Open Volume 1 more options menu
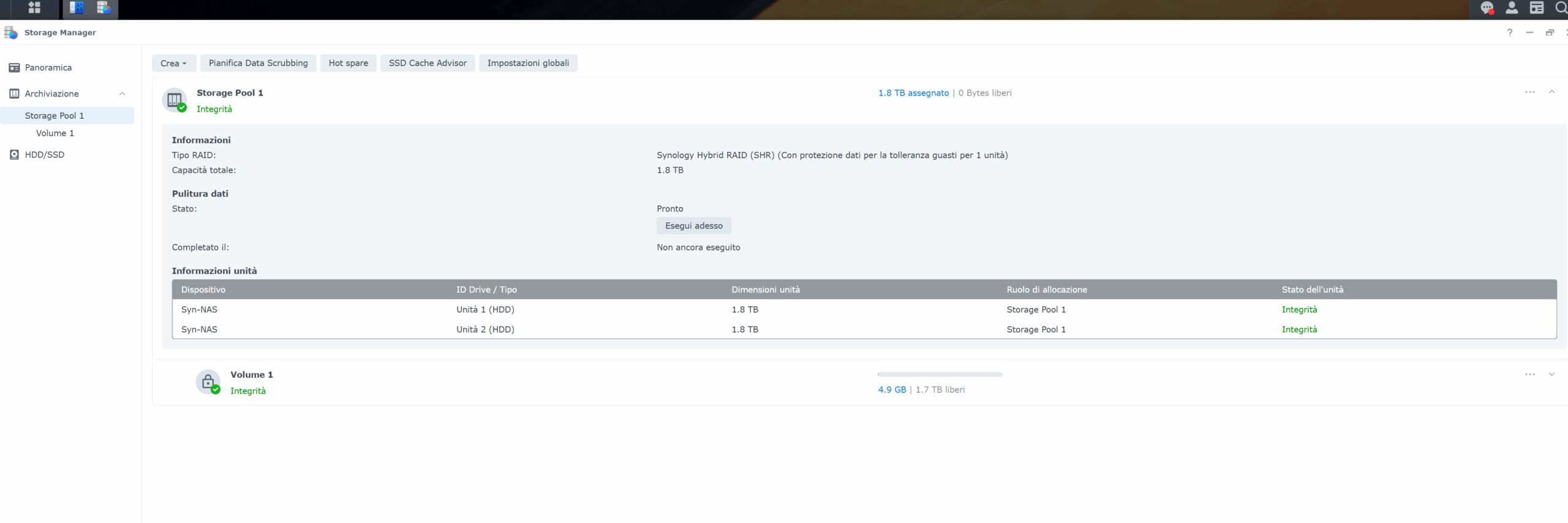Image resolution: width=1568 pixels, height=523 pixels. [x=1530, y=374]
